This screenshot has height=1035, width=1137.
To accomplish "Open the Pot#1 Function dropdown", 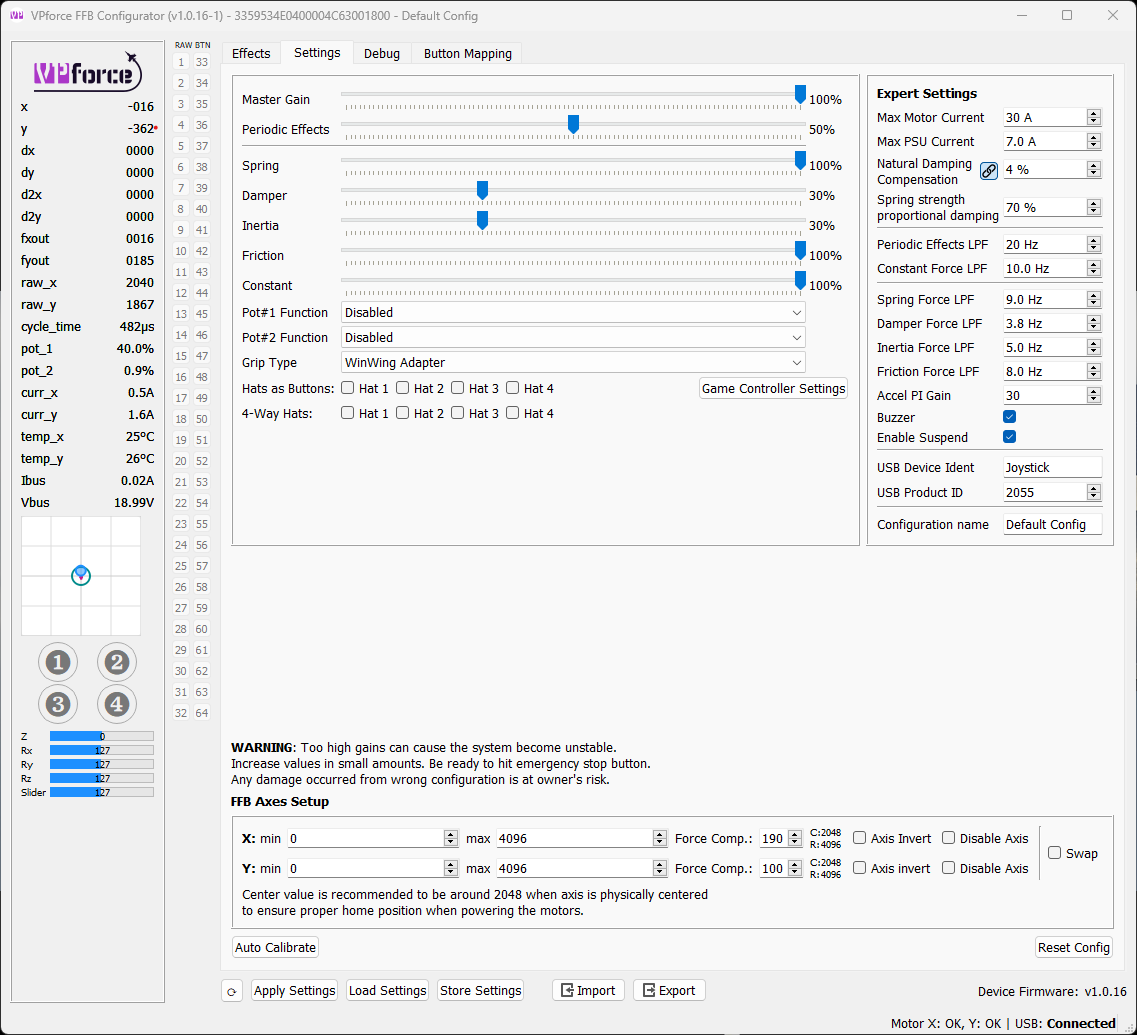I will pyautogui.click(x=571, y=312).
